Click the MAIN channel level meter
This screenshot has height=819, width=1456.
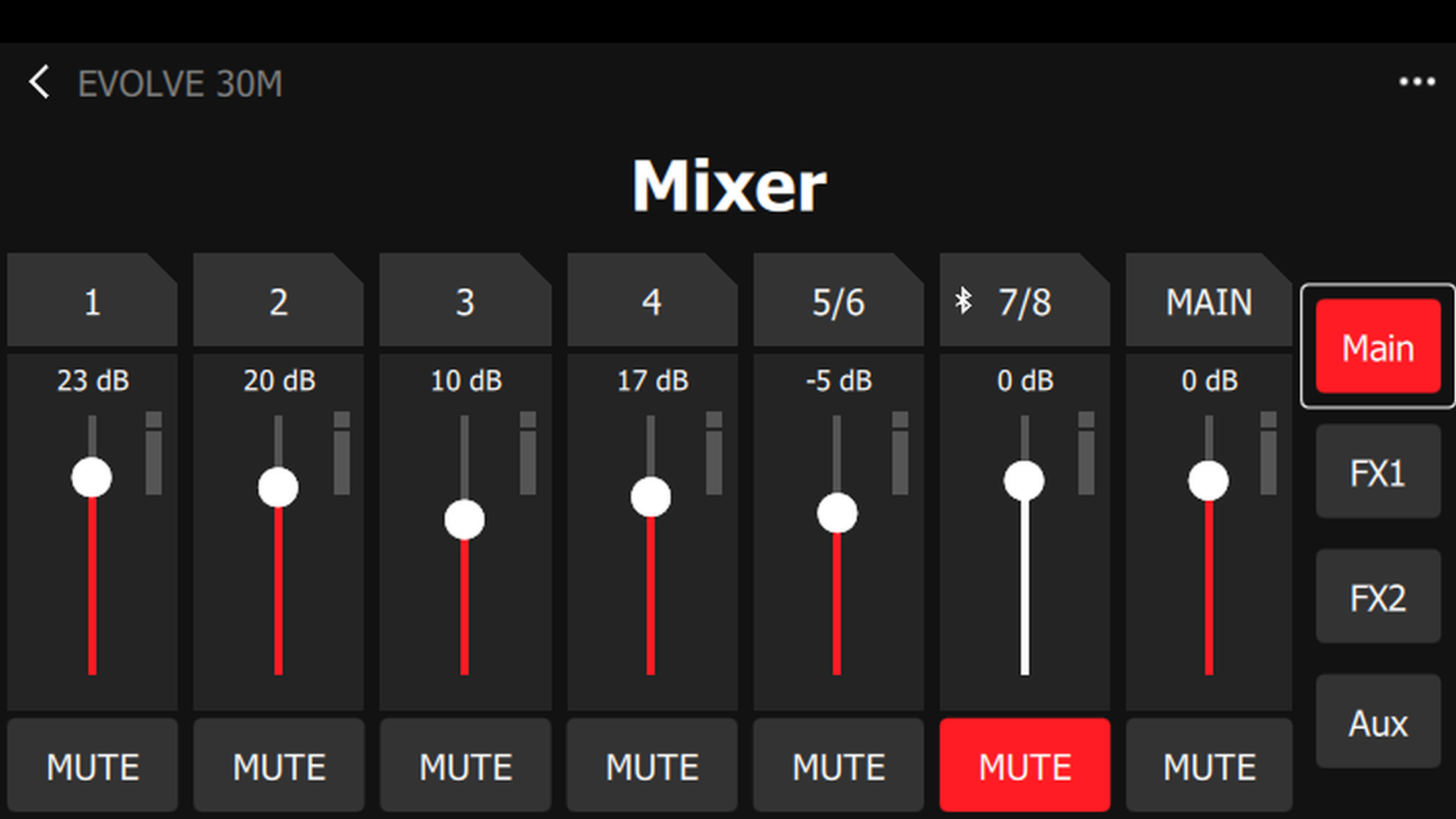click(x=1268, y=453)
